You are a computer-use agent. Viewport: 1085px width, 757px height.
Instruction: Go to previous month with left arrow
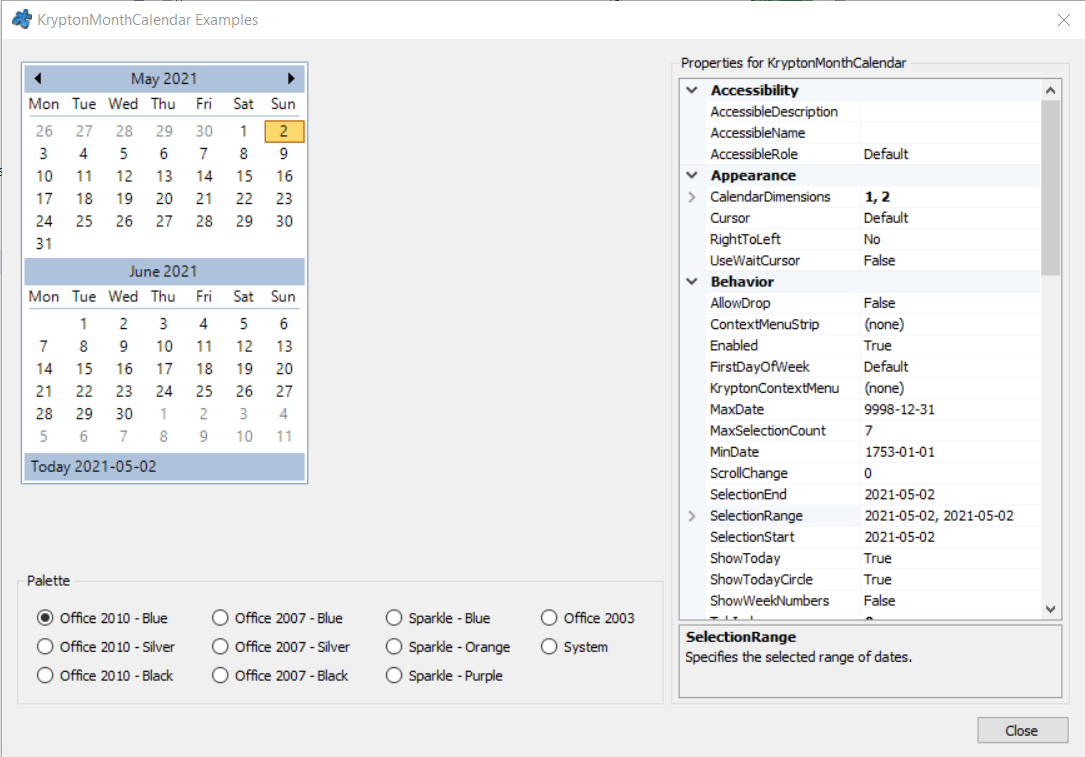38,79
